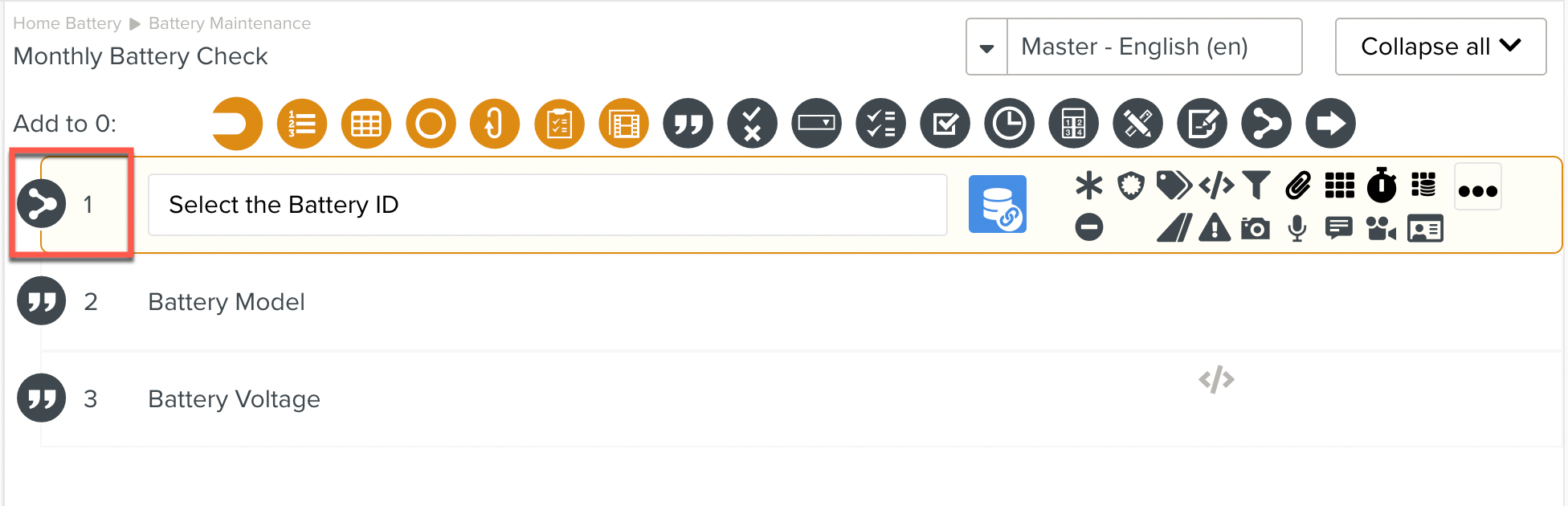
Task: Click the Select the Battery ID text field
Action: click(x=548, y=205)
